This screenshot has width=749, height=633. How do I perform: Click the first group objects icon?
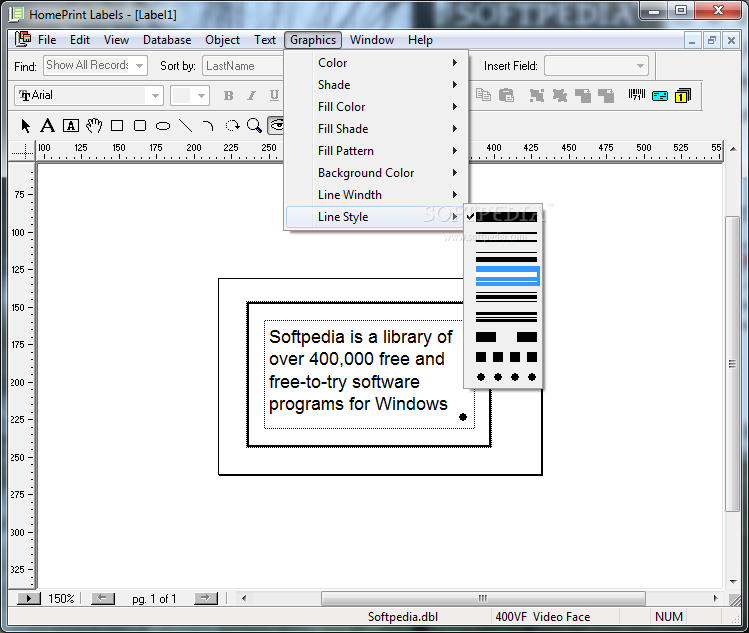coord(537,96)
